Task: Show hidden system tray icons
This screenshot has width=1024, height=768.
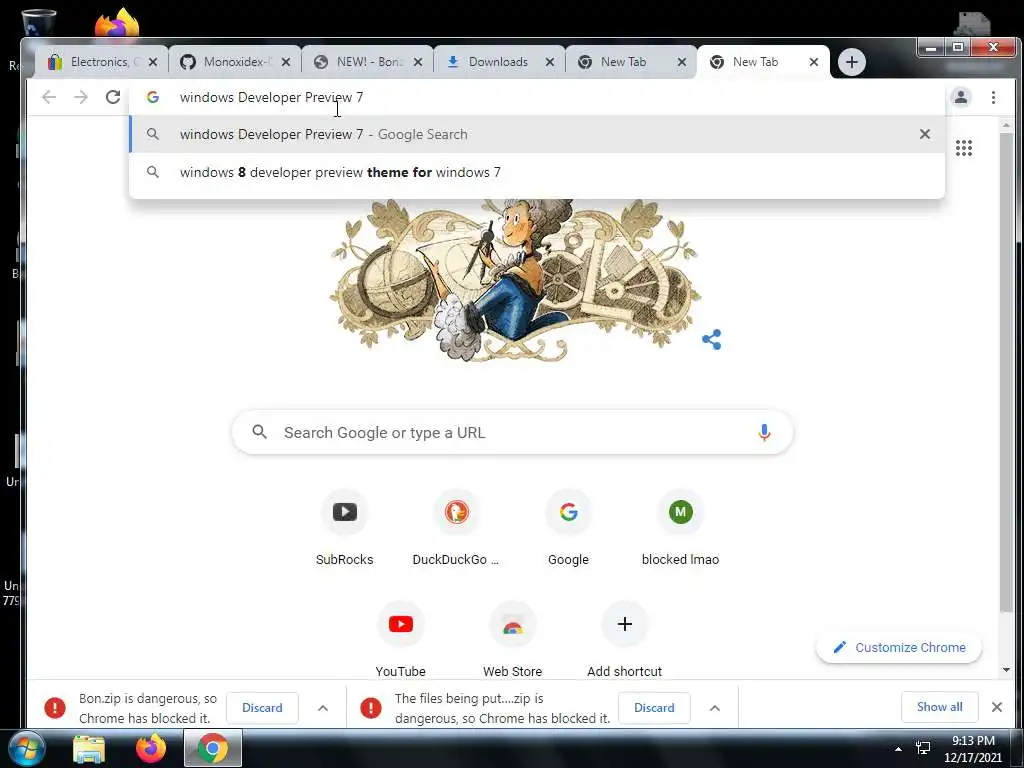Action: click(x=899, y=748)
